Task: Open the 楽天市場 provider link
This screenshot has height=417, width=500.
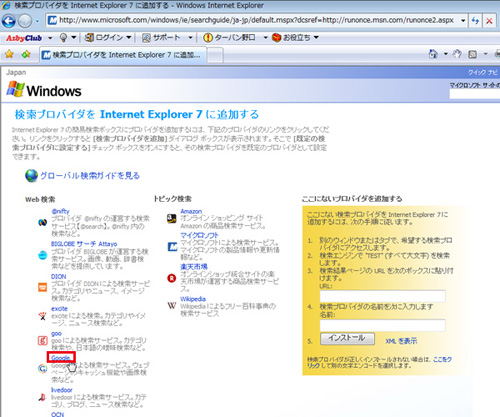Action: coord(194,266)
